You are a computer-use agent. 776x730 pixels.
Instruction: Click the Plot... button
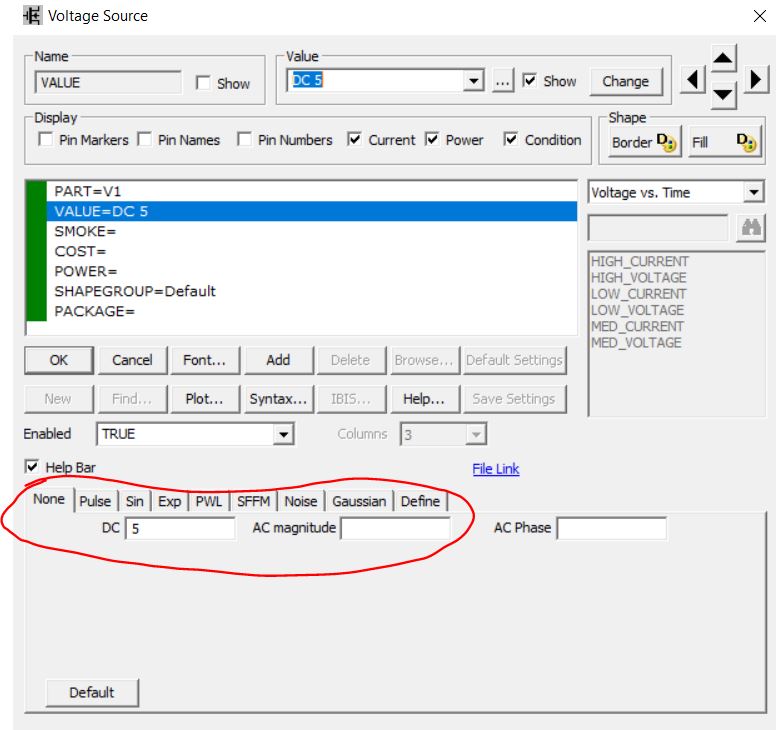pyautogui.click(x=204, y=399)
